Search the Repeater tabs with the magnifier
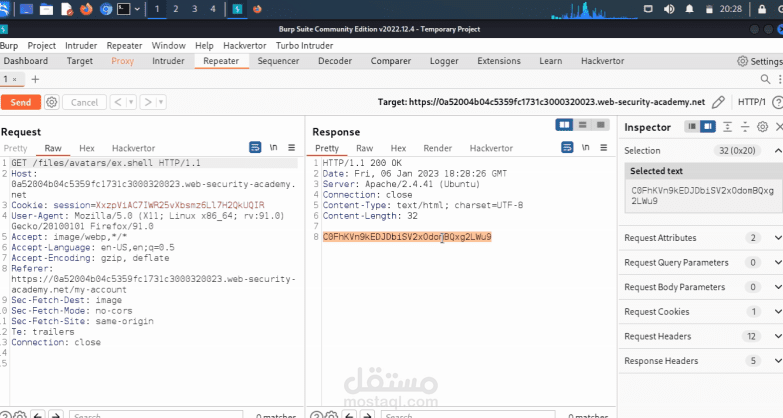Image resolution: width=783 pixels, height=418 pixels. click(765, 79)
